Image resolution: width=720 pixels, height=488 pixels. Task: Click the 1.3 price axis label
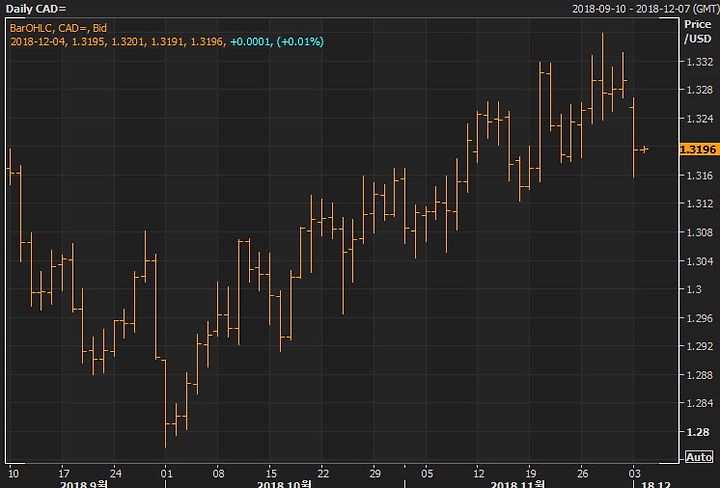coord(694,289)
